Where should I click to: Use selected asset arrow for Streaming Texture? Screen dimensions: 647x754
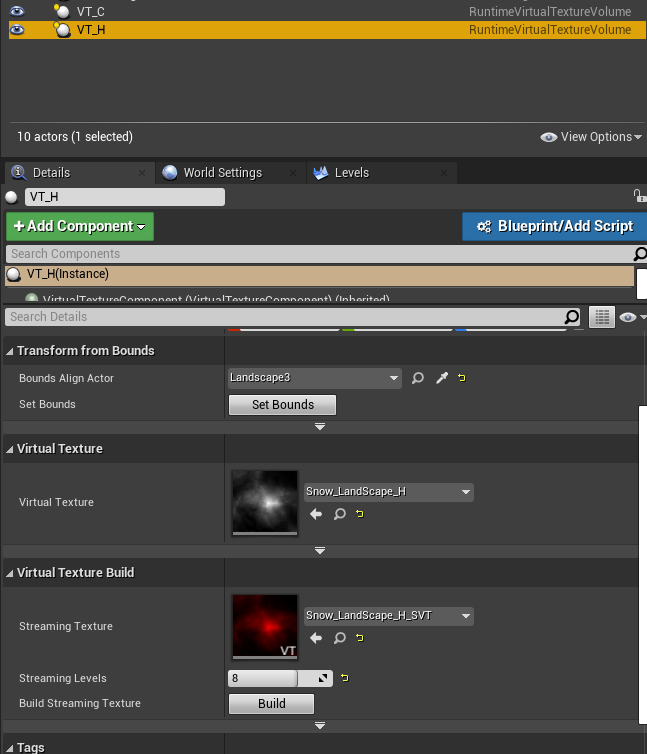click(x=316, y=638)
